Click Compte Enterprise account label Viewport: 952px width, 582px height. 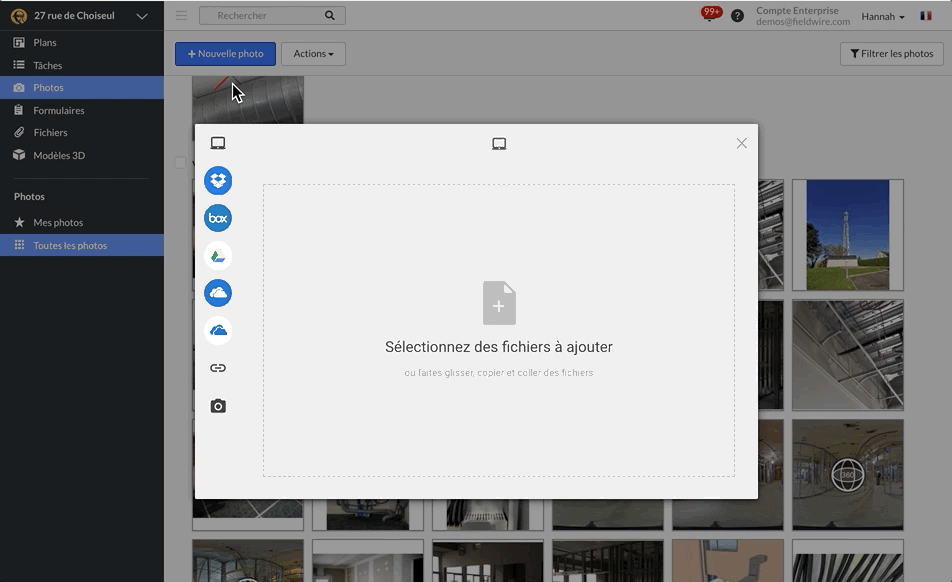point(797,10)
